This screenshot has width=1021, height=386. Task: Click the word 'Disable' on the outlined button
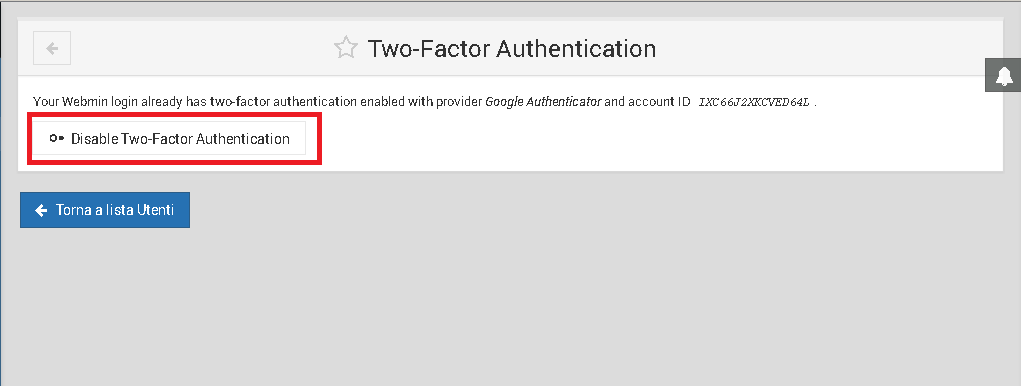pyautogui.click(x=94, y=139)
